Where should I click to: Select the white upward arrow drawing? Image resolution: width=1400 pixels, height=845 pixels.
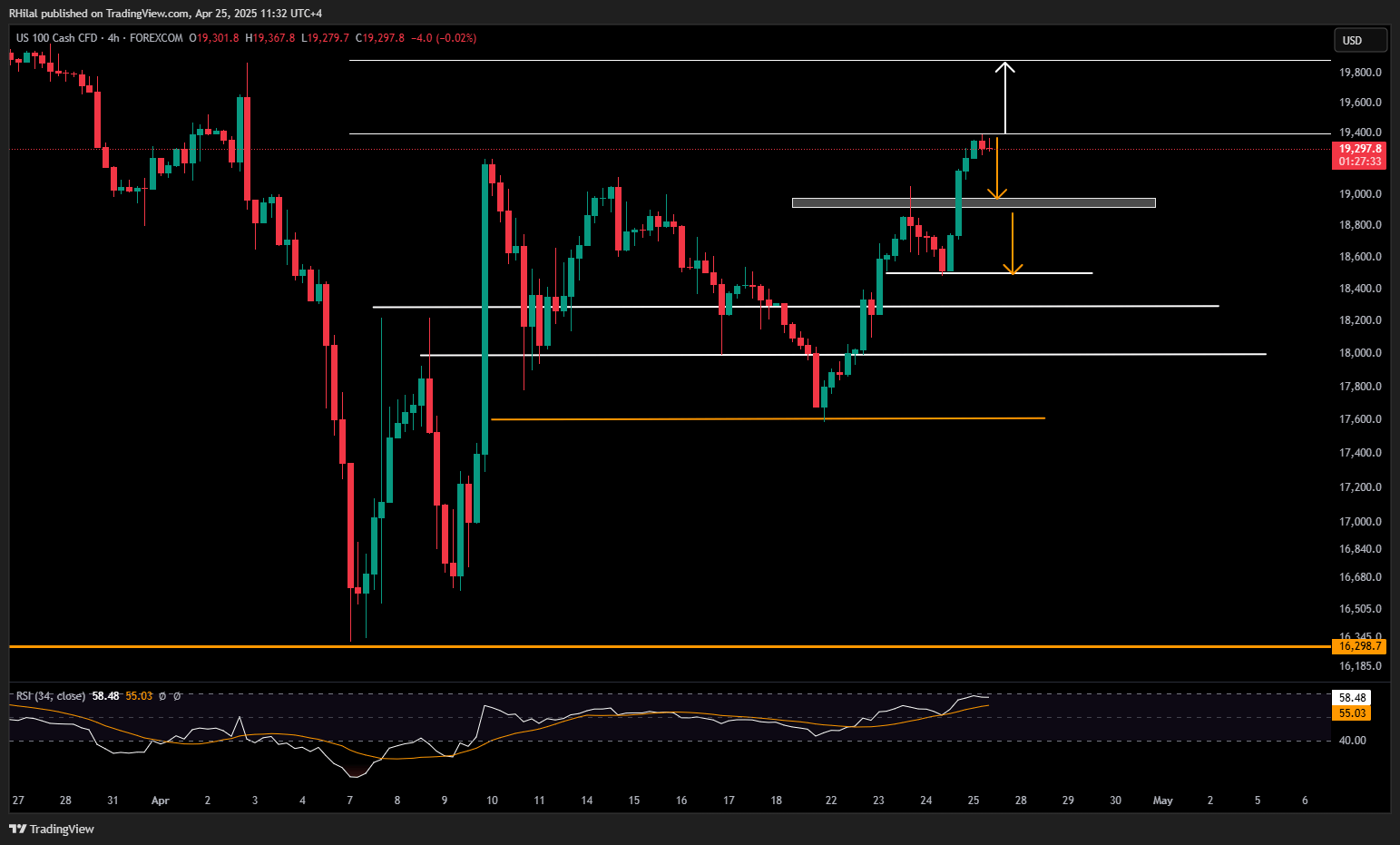[x=1004, y=98]
